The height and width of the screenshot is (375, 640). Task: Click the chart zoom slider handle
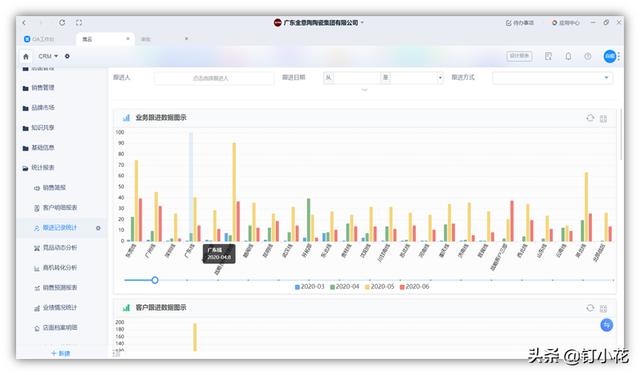(x=155, y=280)
